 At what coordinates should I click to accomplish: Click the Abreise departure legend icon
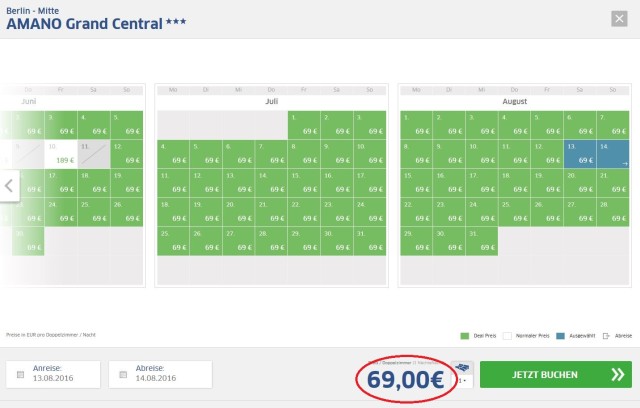(606, 336)
